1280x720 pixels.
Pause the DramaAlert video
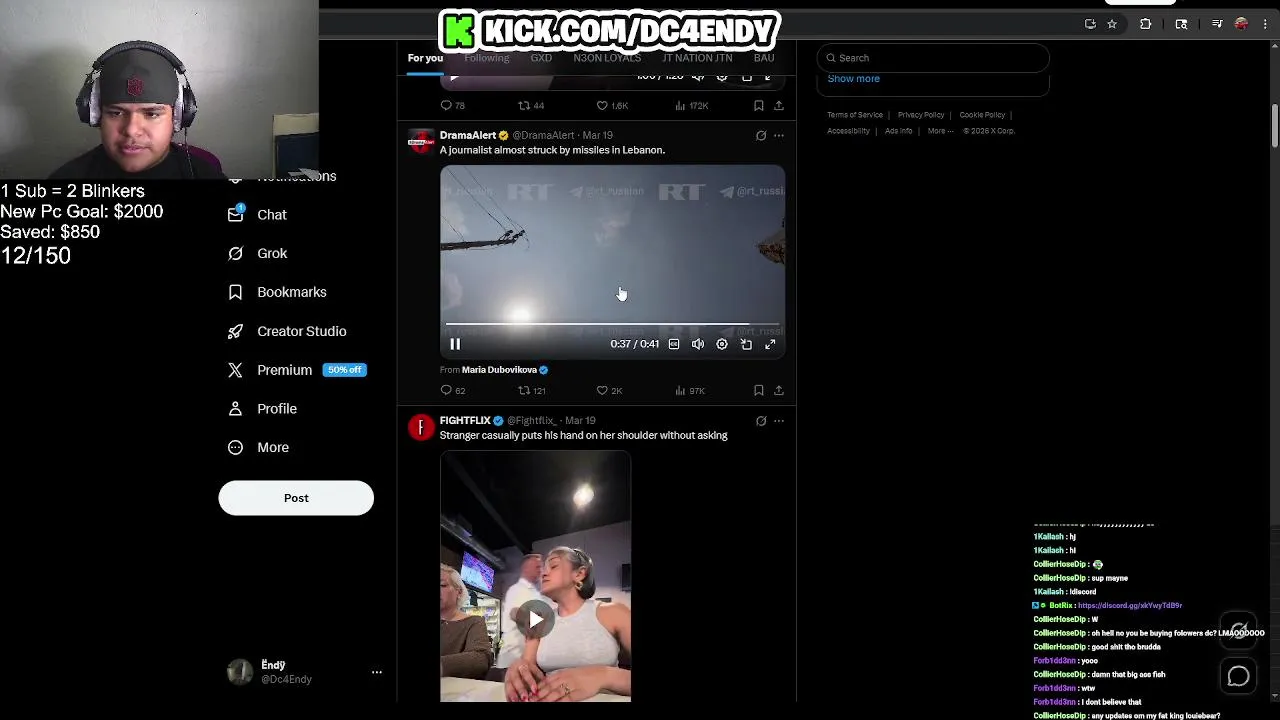[x=455, y=344]
